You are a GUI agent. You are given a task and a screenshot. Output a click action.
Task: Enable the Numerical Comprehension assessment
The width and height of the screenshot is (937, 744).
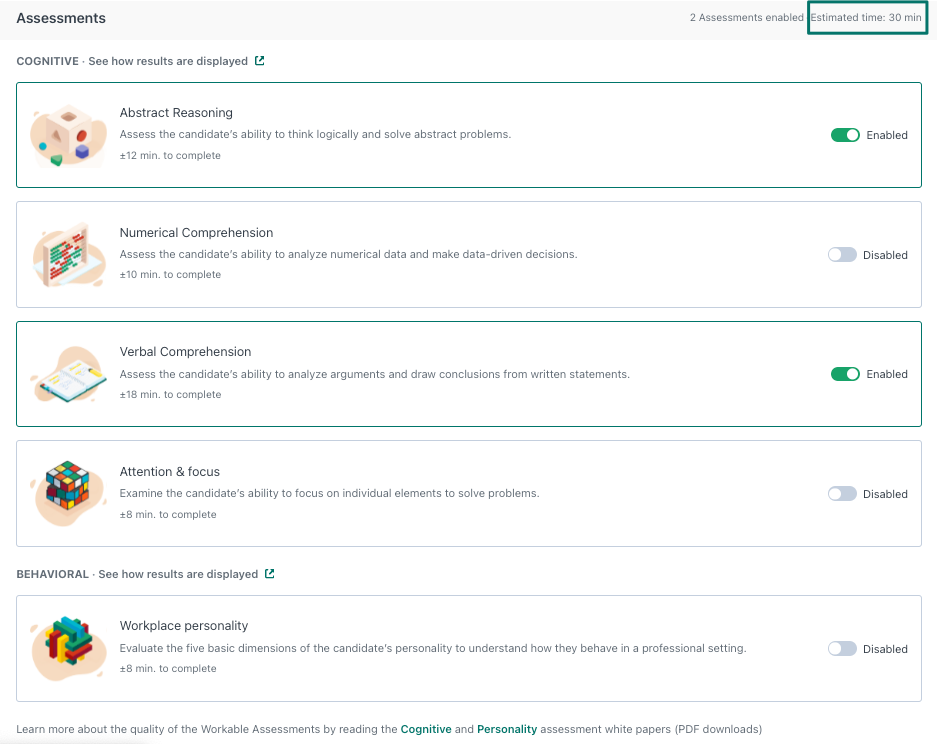click(x=841, y=254)
